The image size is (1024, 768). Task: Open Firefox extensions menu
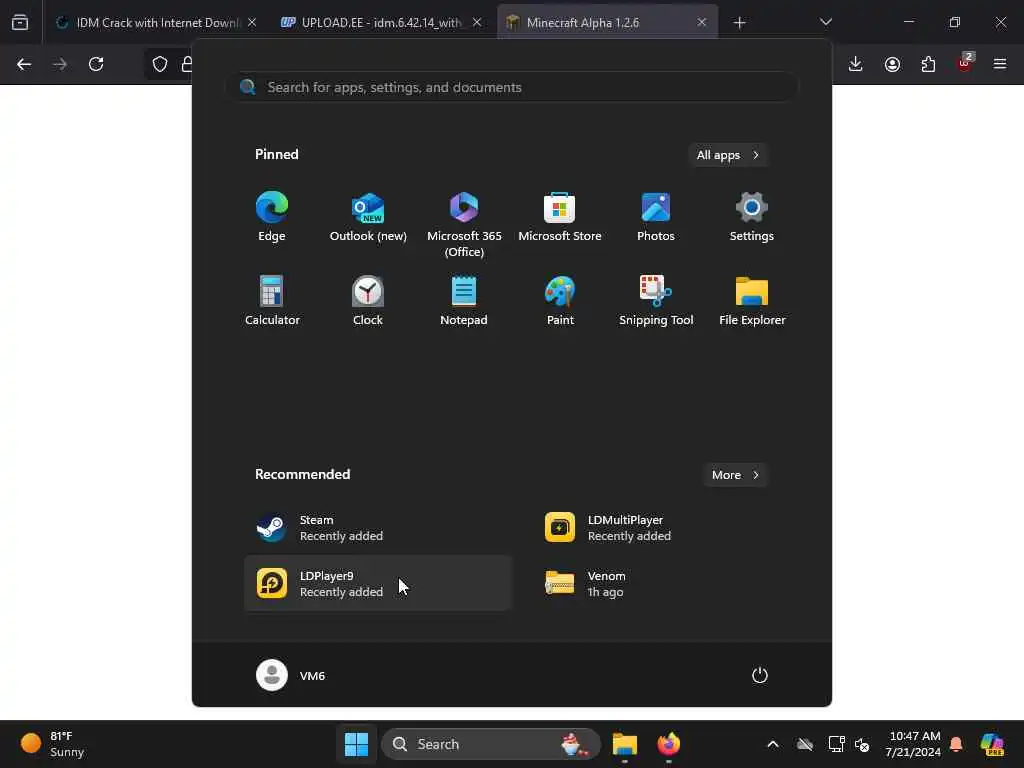tap(928, 64)
